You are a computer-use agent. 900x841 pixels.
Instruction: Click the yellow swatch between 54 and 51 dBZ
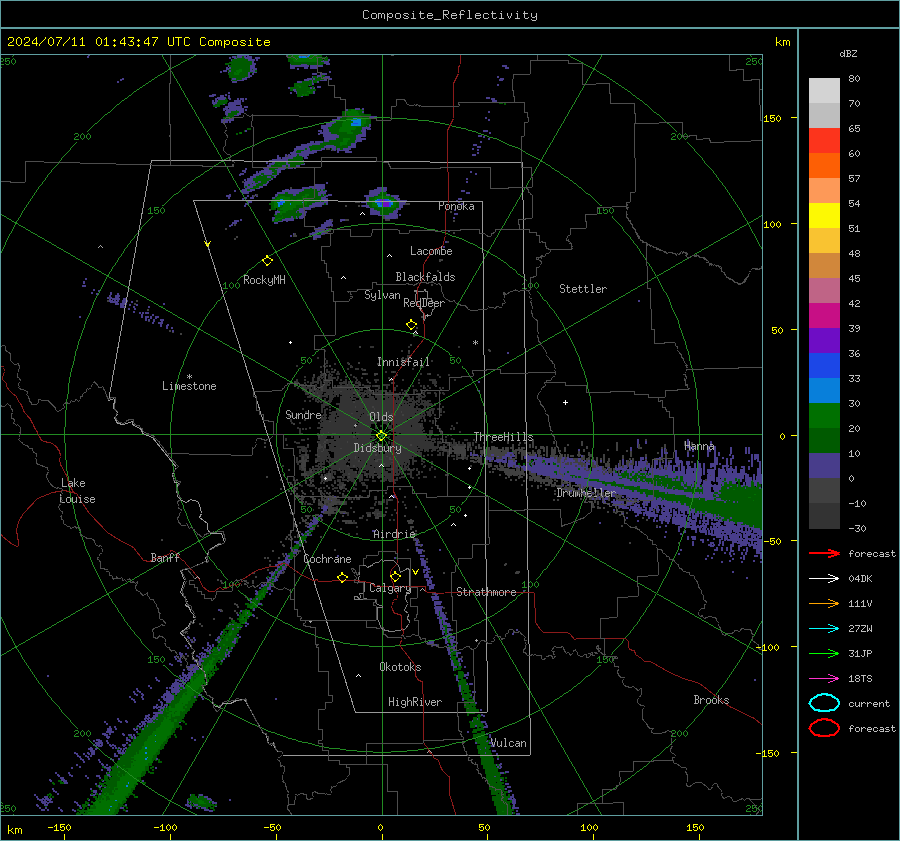(x=824, y=216)
